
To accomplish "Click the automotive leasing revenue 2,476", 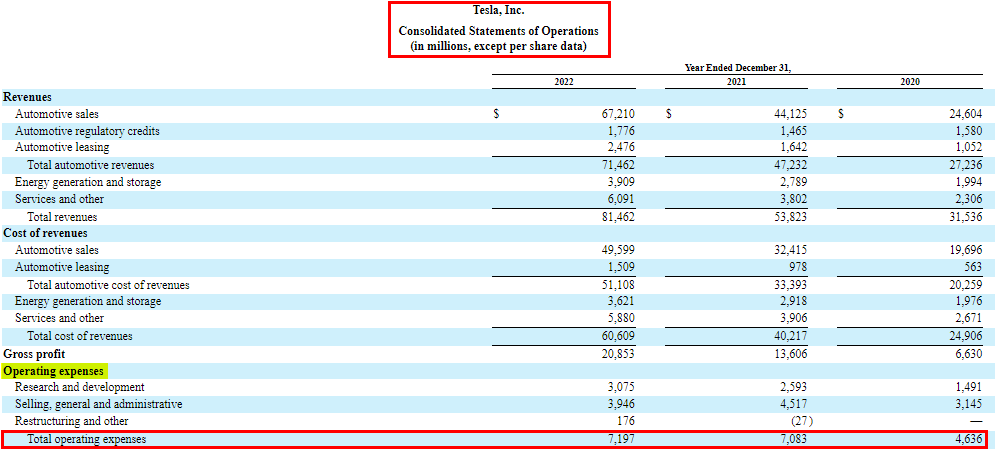I will tap(621, 147).
